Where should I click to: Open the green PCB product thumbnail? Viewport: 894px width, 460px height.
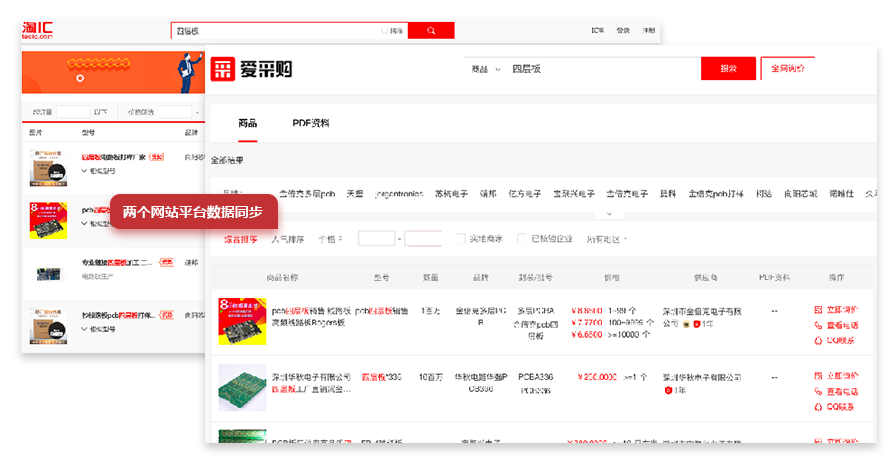coord(242,388)
